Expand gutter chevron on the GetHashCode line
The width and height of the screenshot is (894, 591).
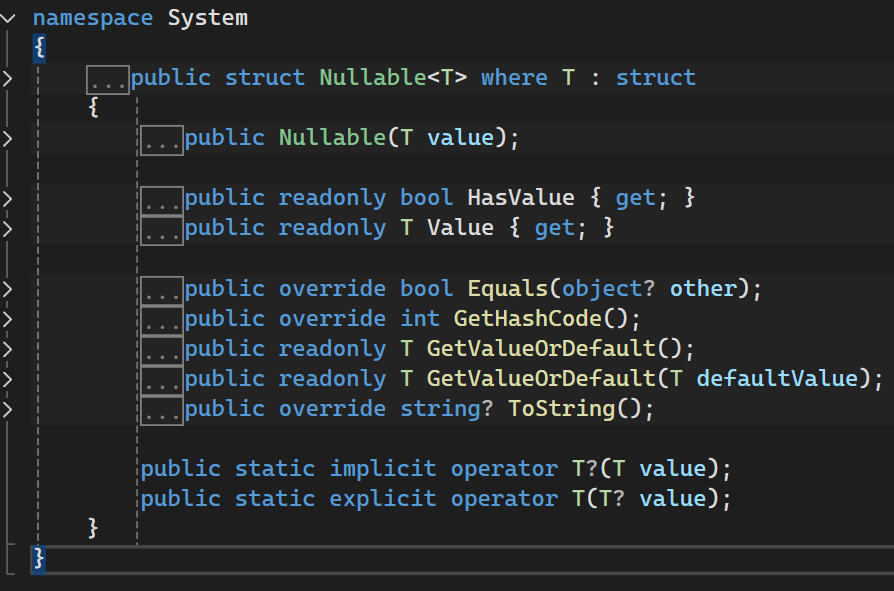click(9, 319)
